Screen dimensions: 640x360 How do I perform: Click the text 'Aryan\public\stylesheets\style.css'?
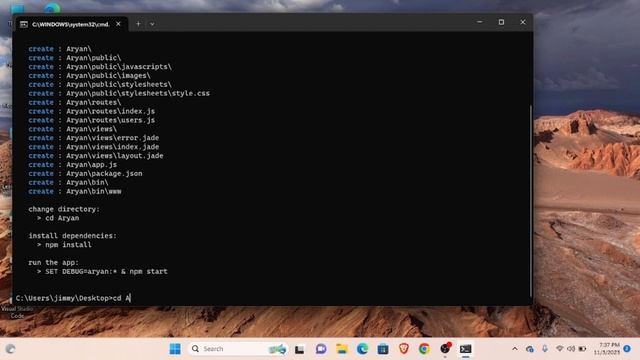click(x=138, y=93)
